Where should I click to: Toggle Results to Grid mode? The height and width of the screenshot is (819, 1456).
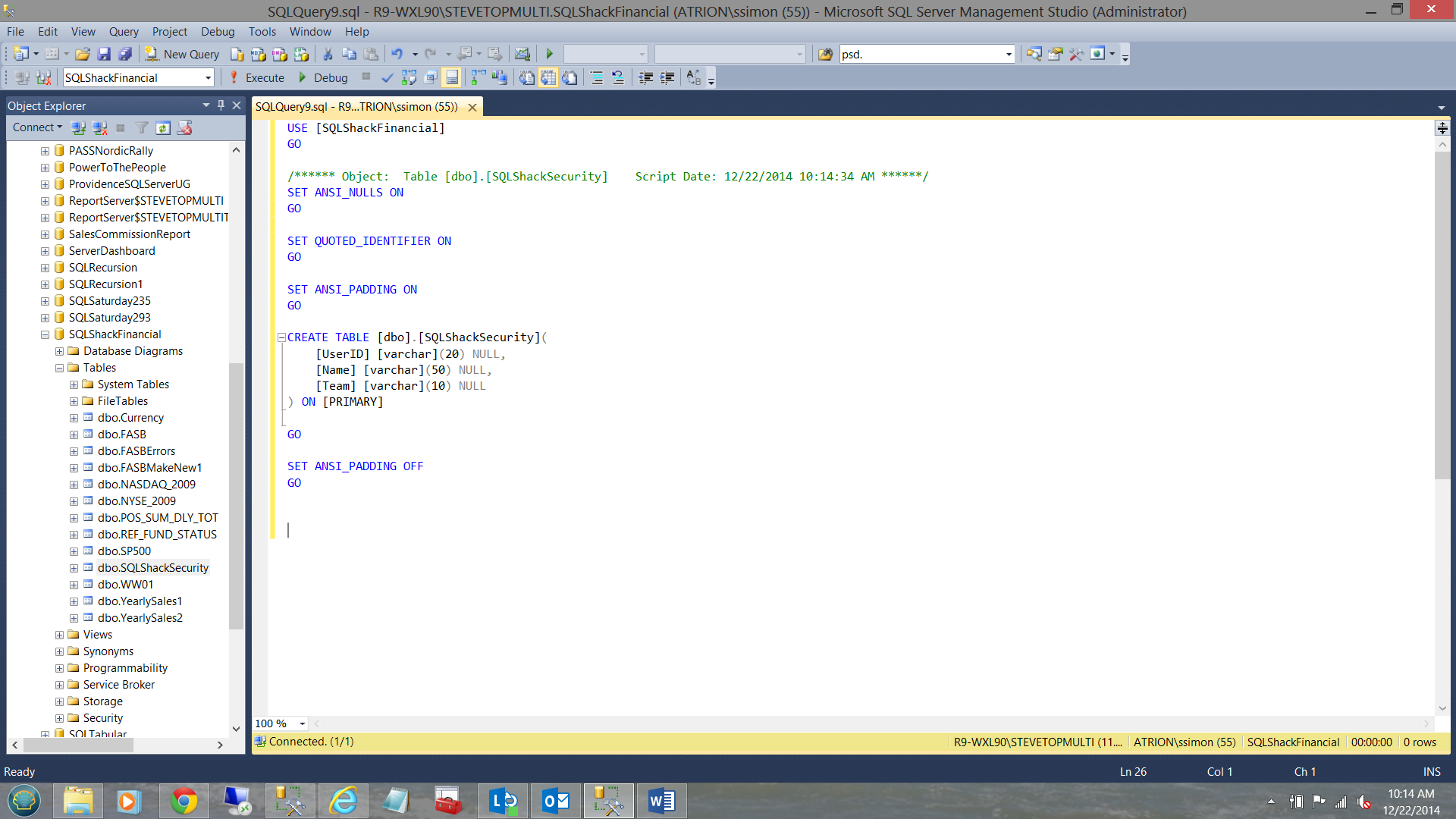click(x=548, y=77)
